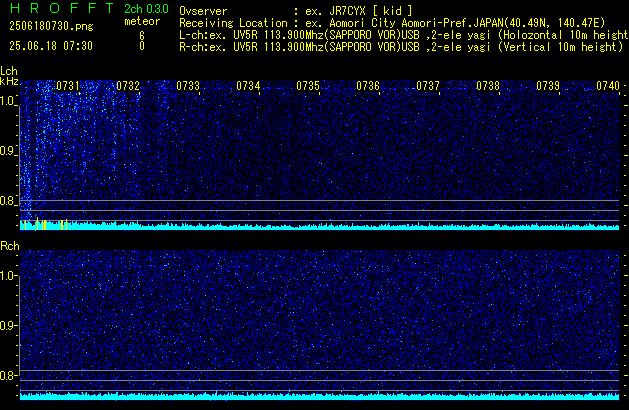The width and height of the screenshot is (629, 410).
Task: Click the timestamp '25.06.18 07:30'
Action: click(x=51, y=46)
